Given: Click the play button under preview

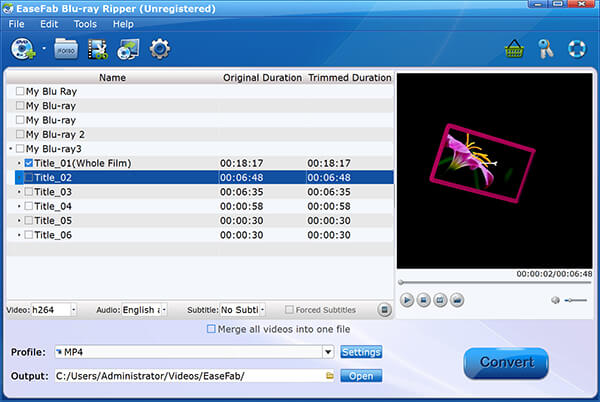Looking at the screenshot, I should (x=407, y=300).
